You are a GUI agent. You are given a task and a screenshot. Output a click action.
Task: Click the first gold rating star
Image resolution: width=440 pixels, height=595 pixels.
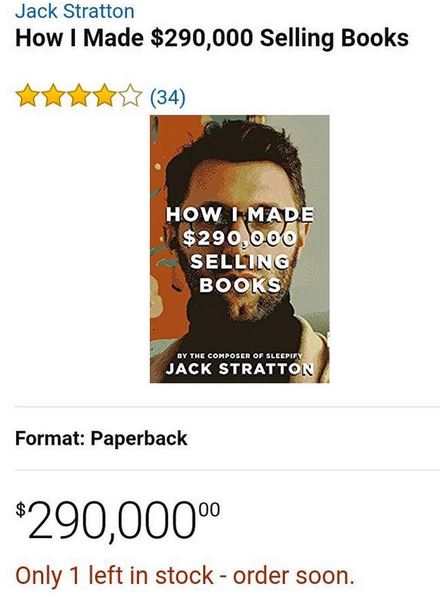[x=27, y=96]
